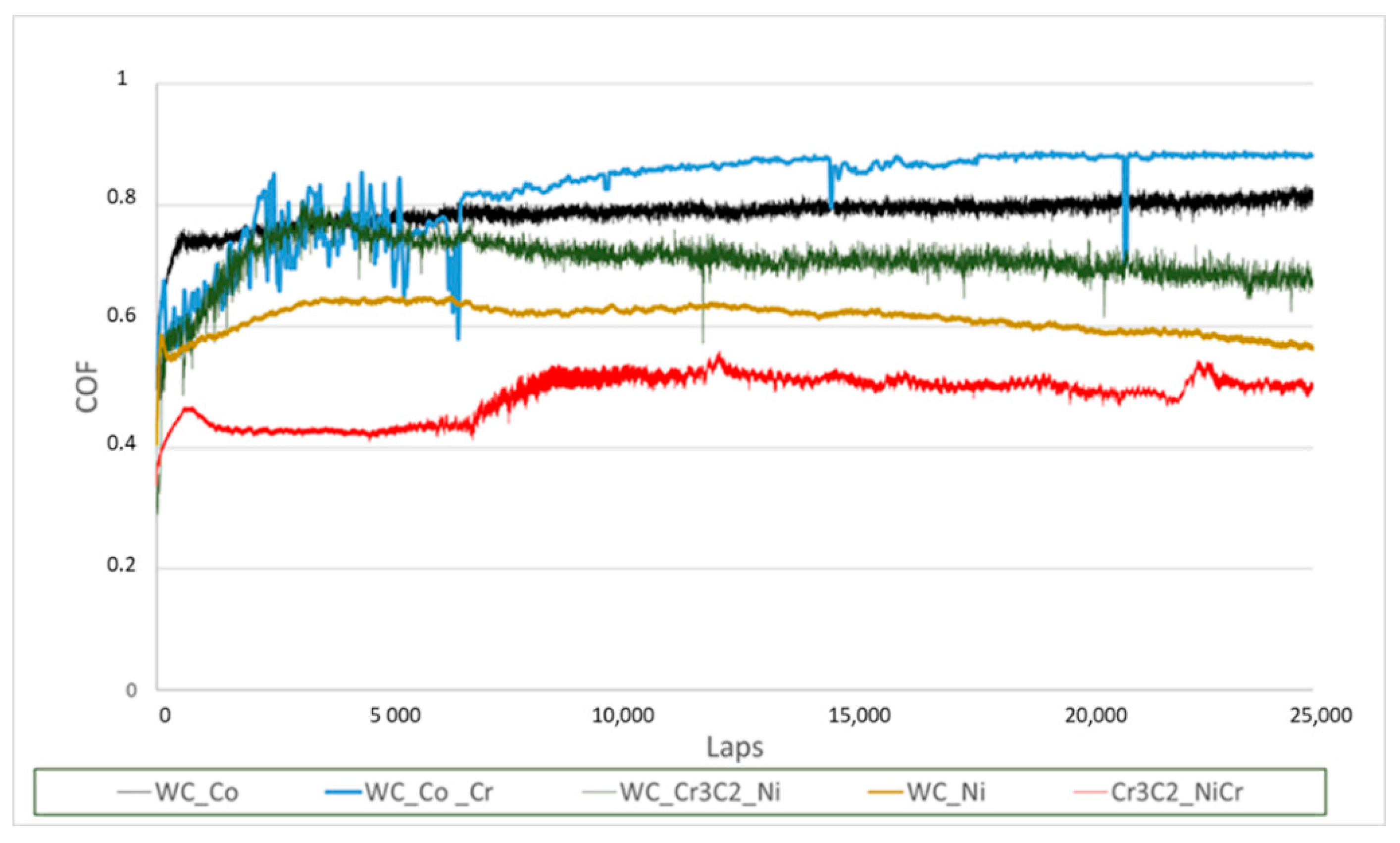1400x843 pixels.
Task: Click the 10,000 x-axis tick label
Action: pos(623,716)
